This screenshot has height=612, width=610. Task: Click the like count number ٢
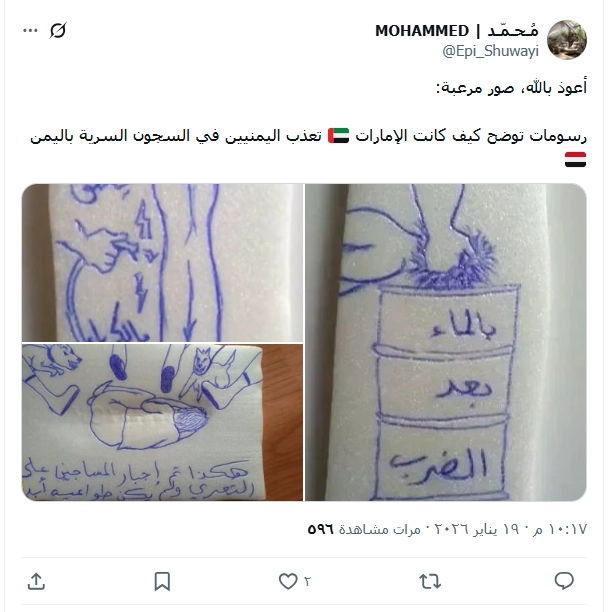pos(307,582)
